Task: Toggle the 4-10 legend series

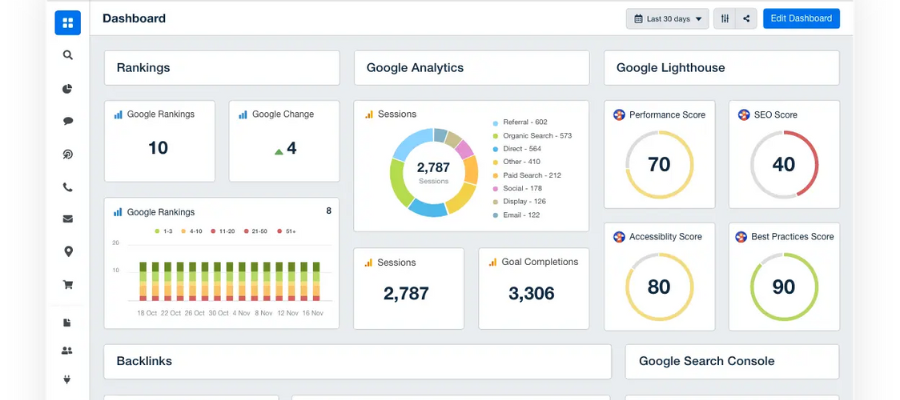Action: click(x=191, y=231)
